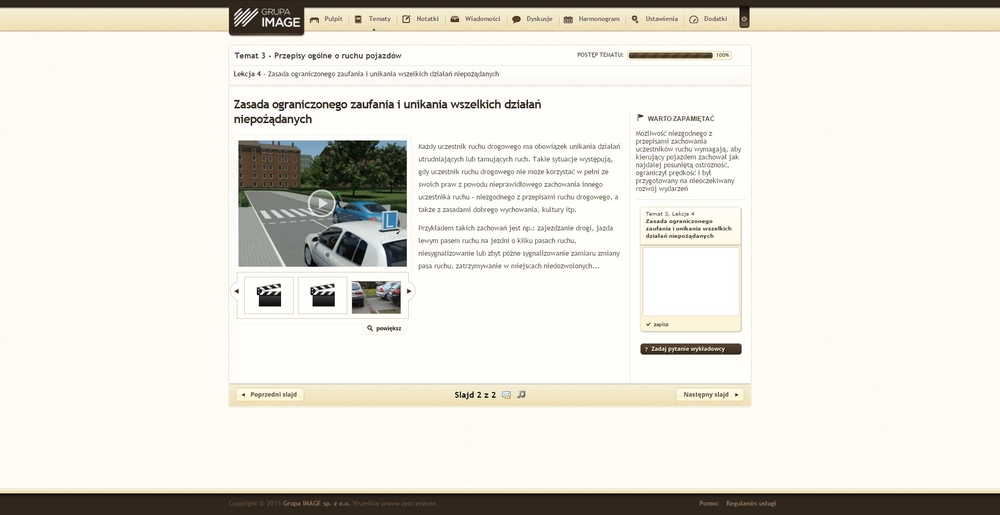This screenshot has height=515, width=1000.
Task: Show next thumbnails with right arrow
Action: pyautogui.click(x=409, y=291)
